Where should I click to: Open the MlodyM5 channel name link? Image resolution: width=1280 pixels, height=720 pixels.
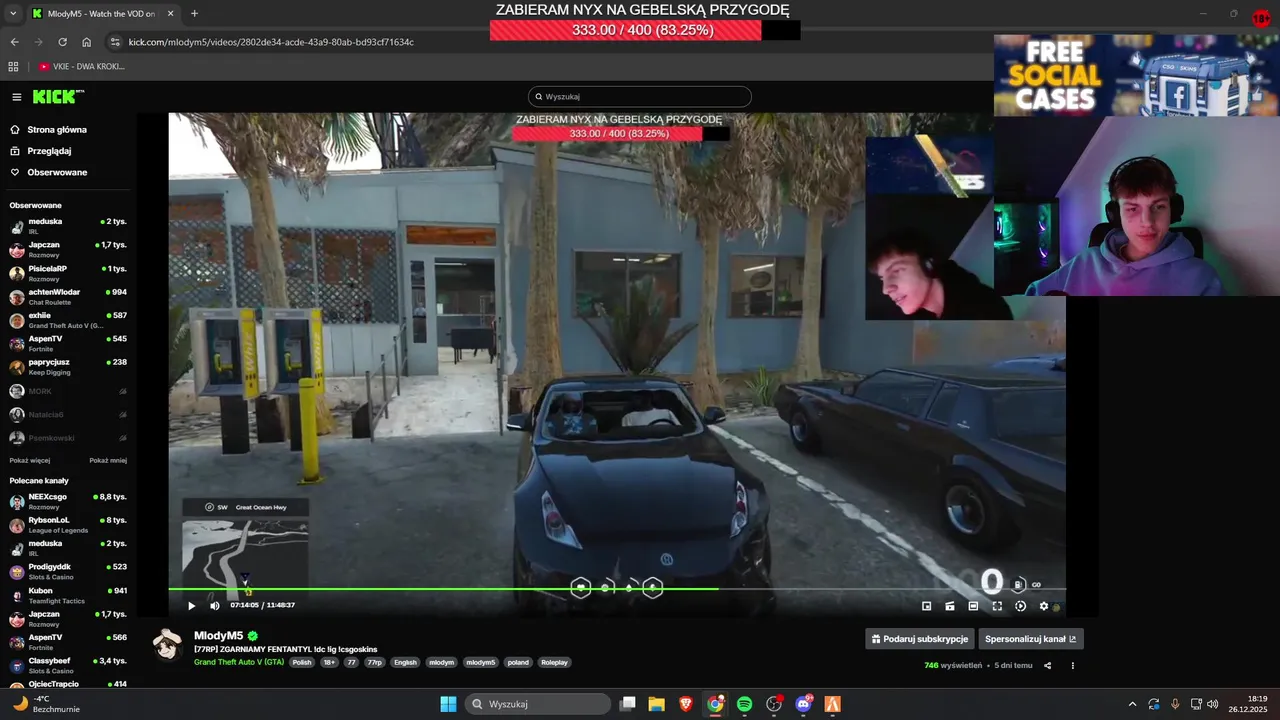point(218,635)
